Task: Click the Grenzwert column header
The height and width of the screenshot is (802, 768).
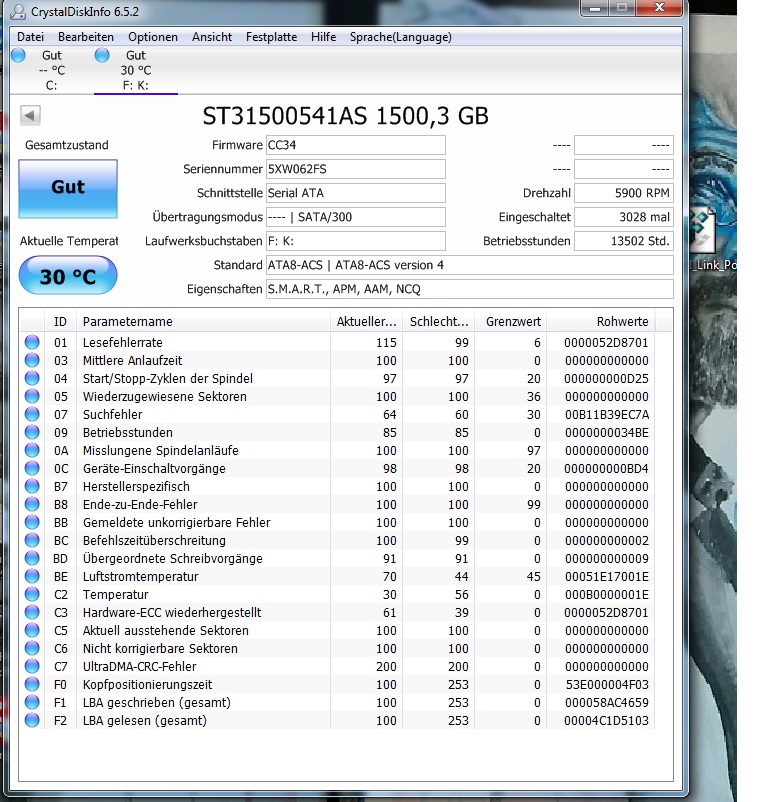Action: coord(510,322)
